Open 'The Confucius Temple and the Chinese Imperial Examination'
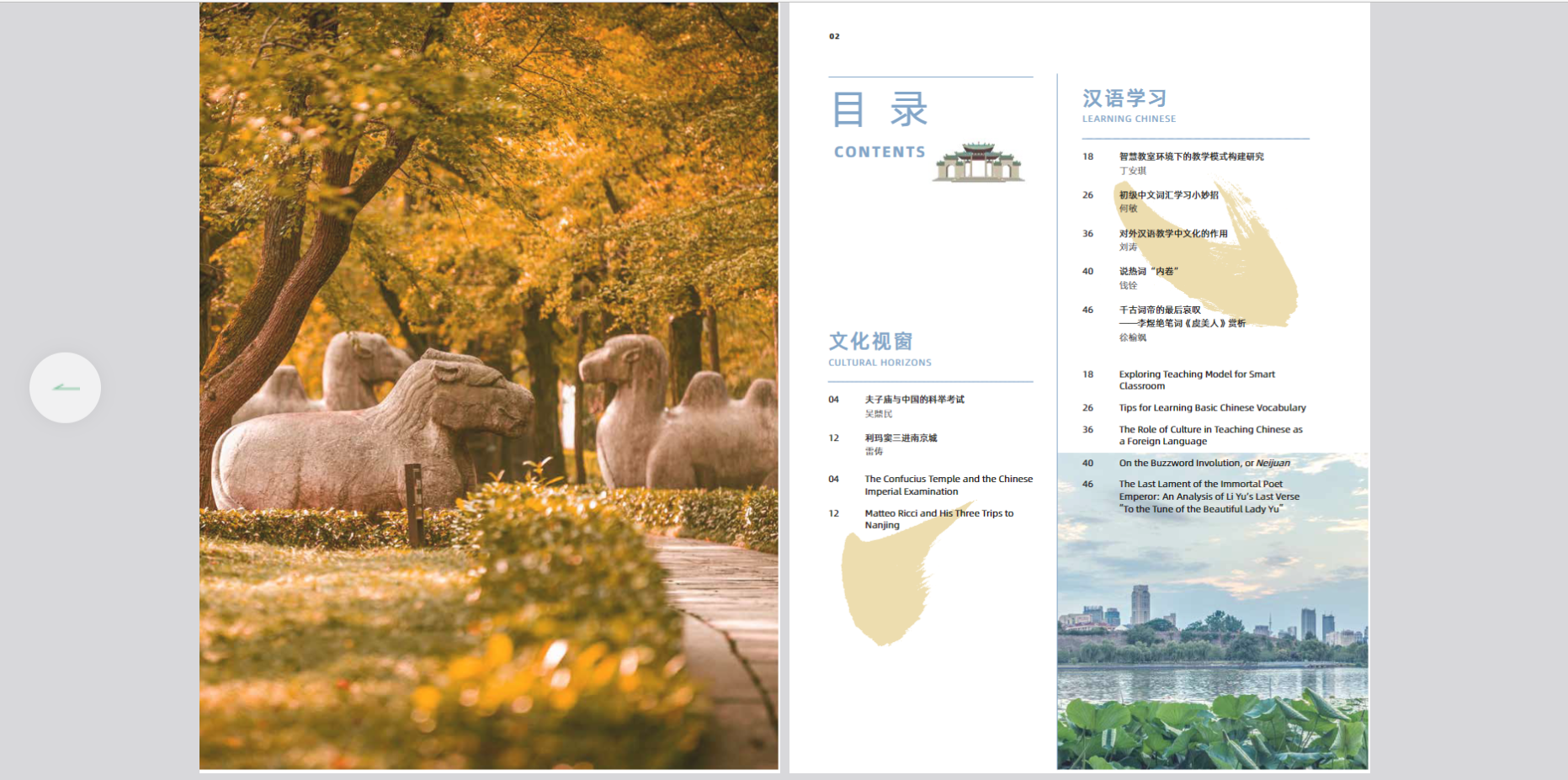The width and height of the screenshot is (1568, 780). point(948,486)
